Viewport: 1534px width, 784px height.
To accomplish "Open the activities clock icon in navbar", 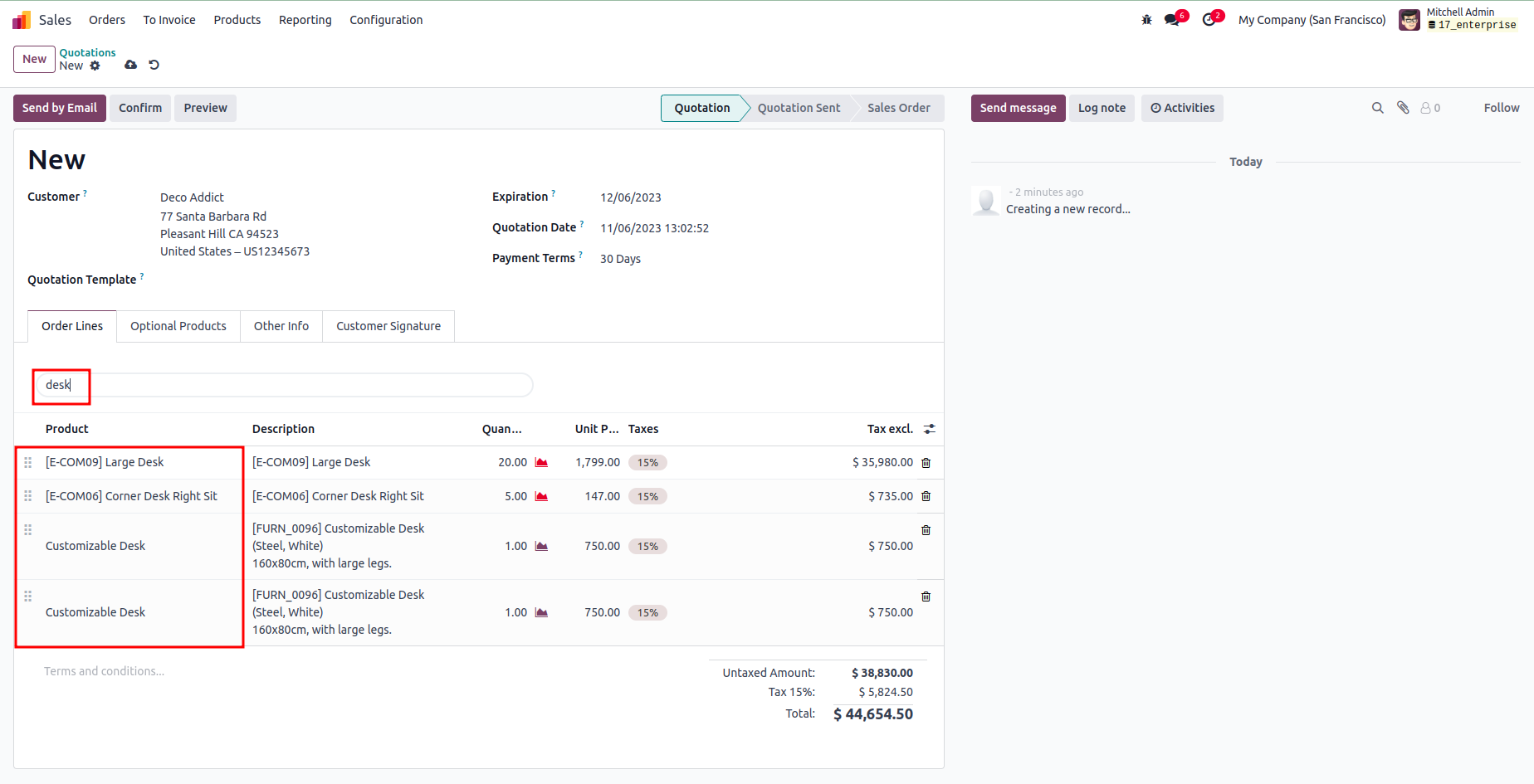I will [x=1209, y=20].
